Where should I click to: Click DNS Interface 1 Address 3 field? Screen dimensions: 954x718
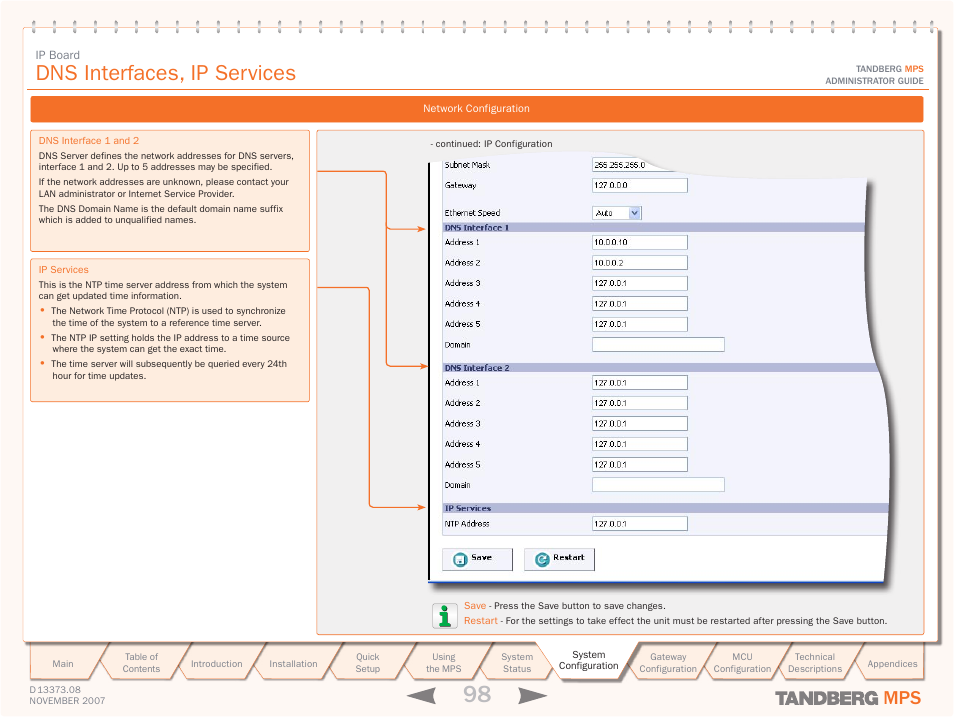[x=639, y=283]
